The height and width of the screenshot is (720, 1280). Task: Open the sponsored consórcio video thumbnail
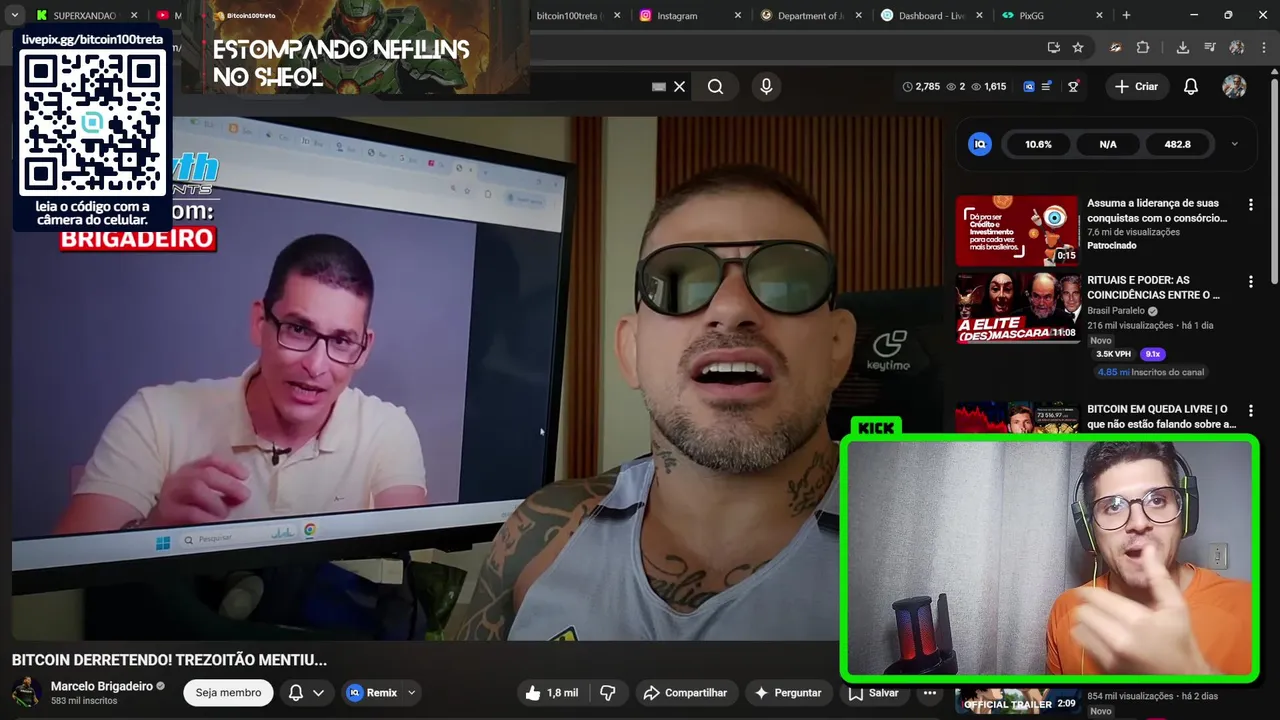click(x=1017, y=231)
